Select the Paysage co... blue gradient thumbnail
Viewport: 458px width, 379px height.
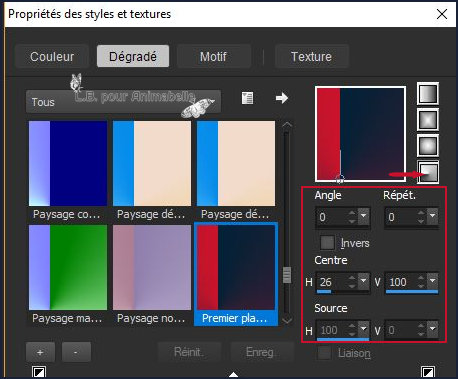pyautogui.click(x=68, y=163)
